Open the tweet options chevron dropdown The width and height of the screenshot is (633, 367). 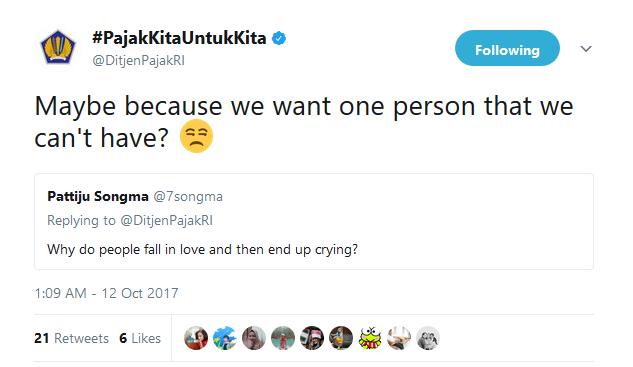586,49
